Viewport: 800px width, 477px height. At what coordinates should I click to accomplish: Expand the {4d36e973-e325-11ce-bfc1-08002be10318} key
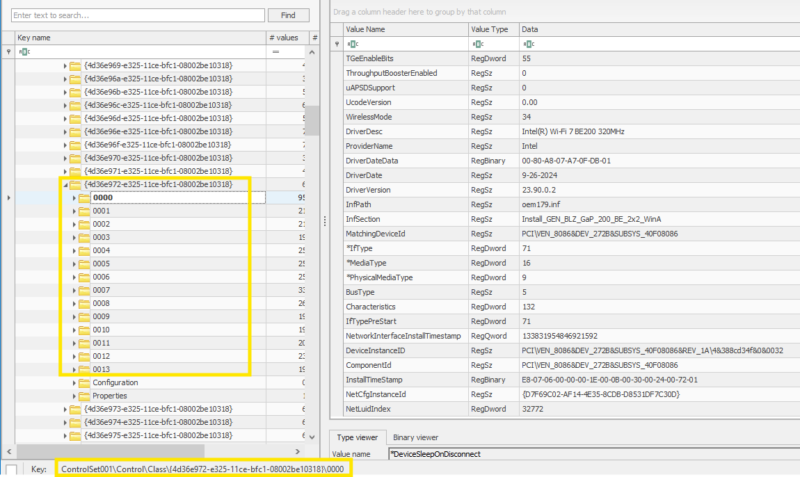(x=65, y=409)
